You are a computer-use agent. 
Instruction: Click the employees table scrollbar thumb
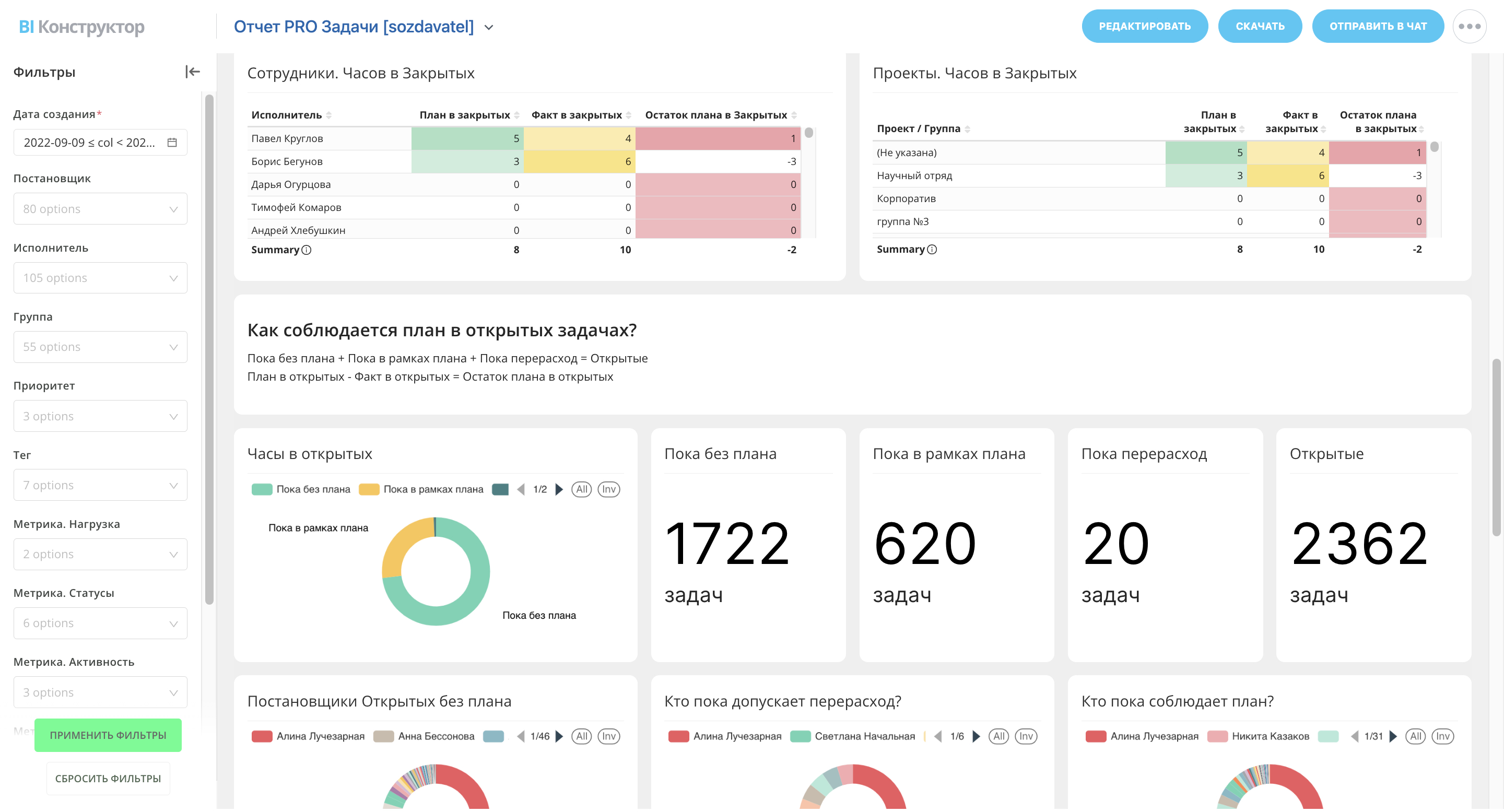coord(808,133)
